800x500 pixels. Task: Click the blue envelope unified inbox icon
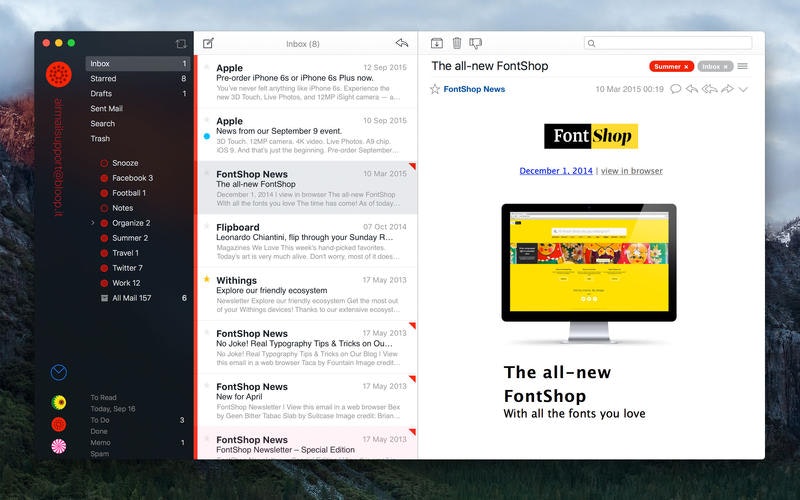pos(59,372)
